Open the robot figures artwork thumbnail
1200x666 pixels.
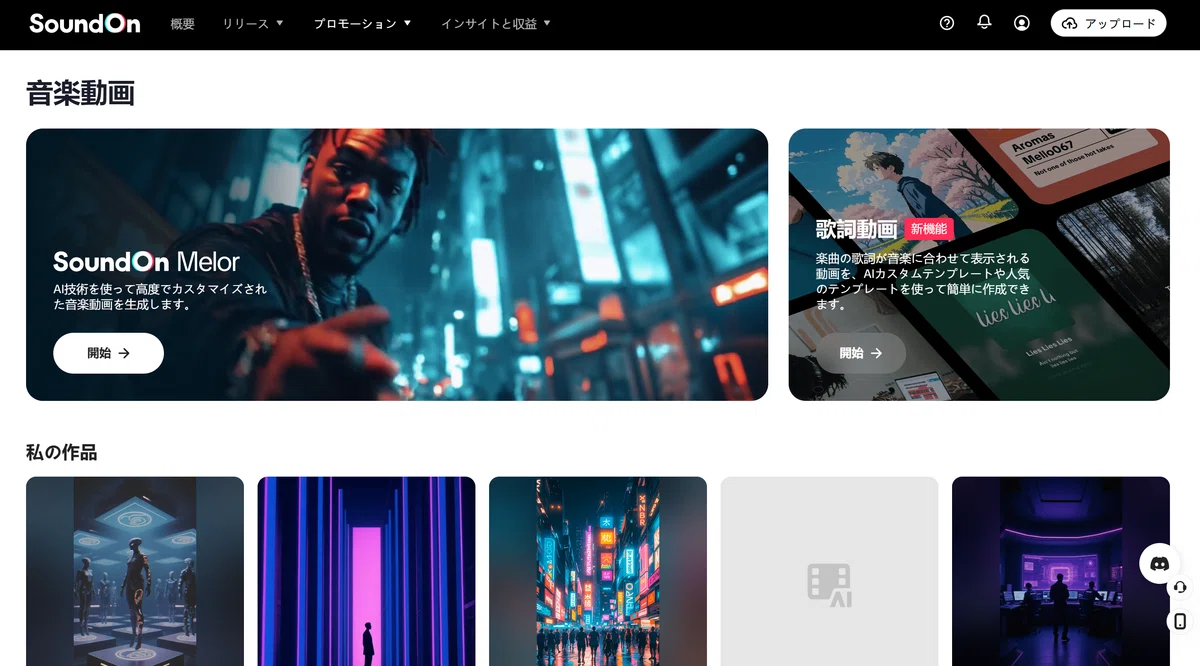coord(135,571)
